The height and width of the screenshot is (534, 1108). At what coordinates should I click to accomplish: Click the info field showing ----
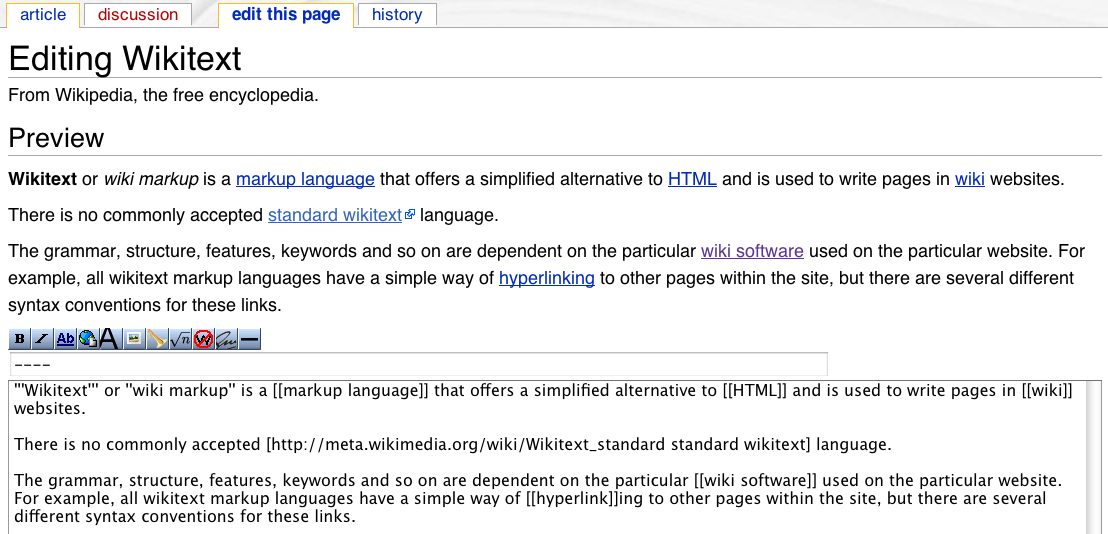[418, 364]
